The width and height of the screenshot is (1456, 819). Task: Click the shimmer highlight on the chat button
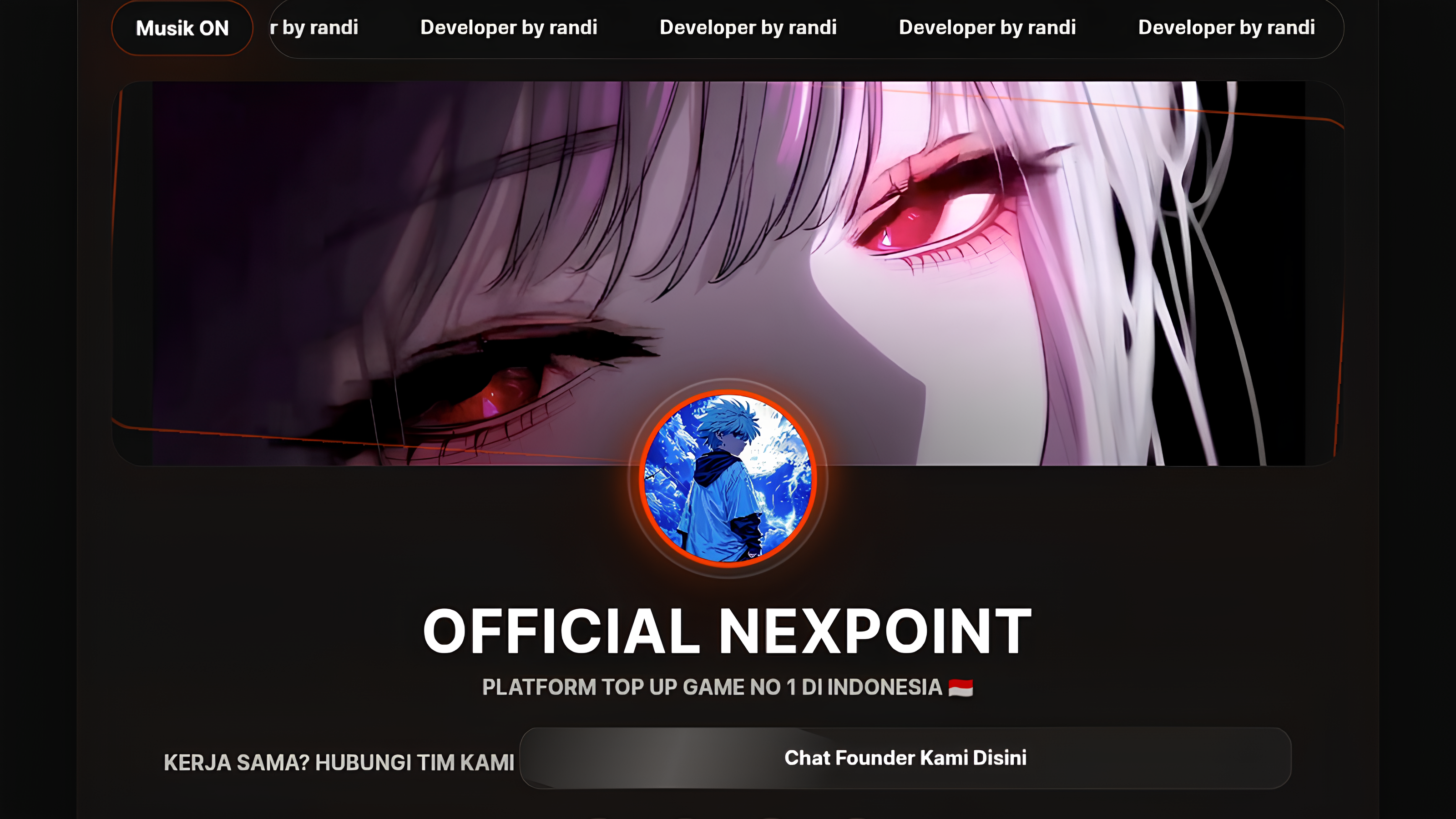point(678,758)
